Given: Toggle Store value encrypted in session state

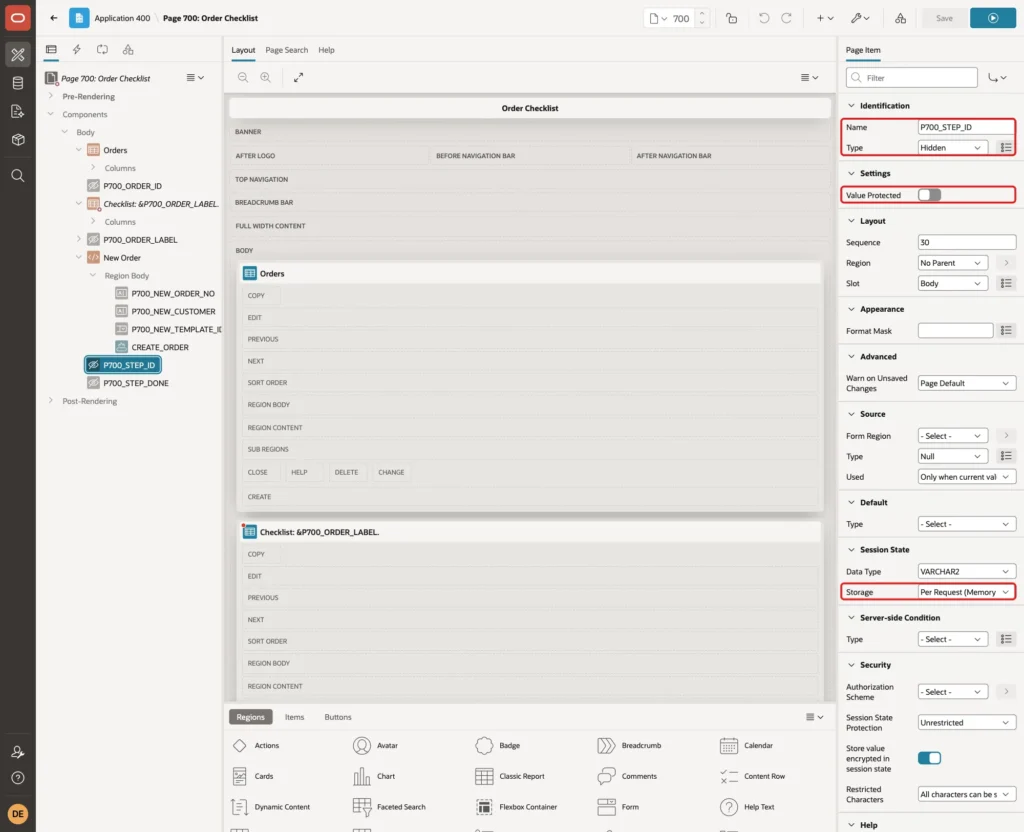Looking at the screenshot, I should 929,758.
